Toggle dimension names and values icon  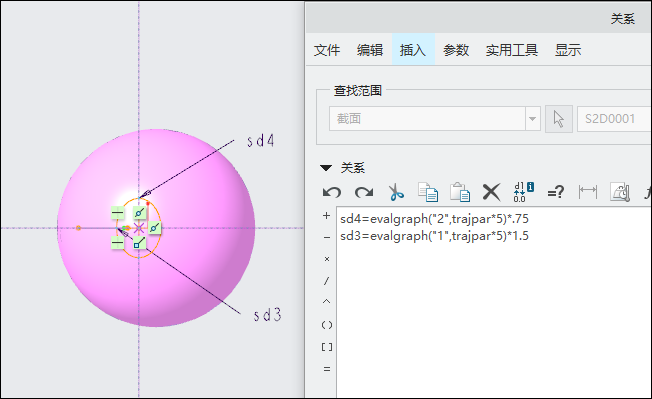click(x=524, y=192)
